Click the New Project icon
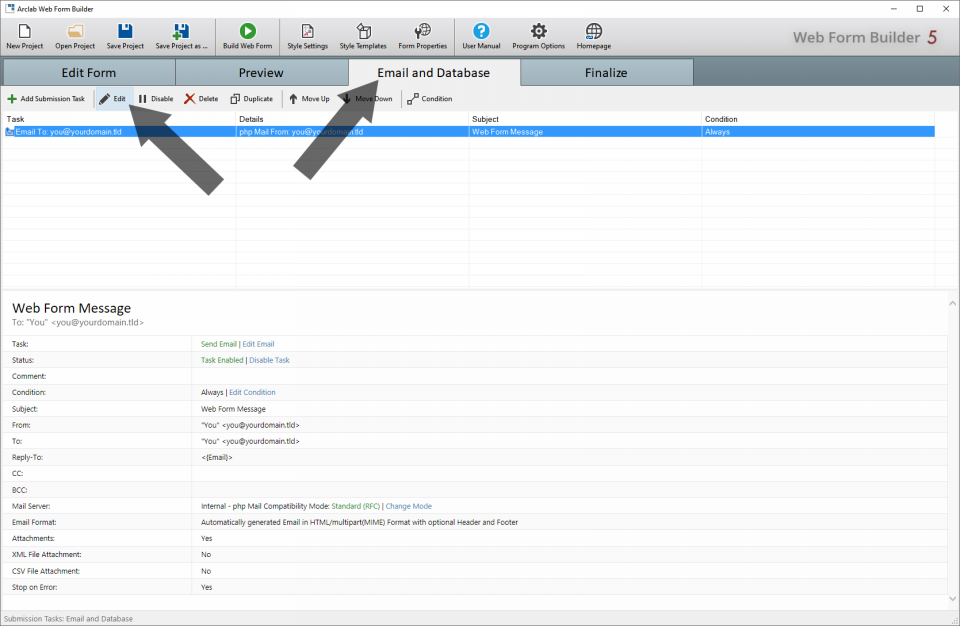960x626 pixels. coord(24,32)
